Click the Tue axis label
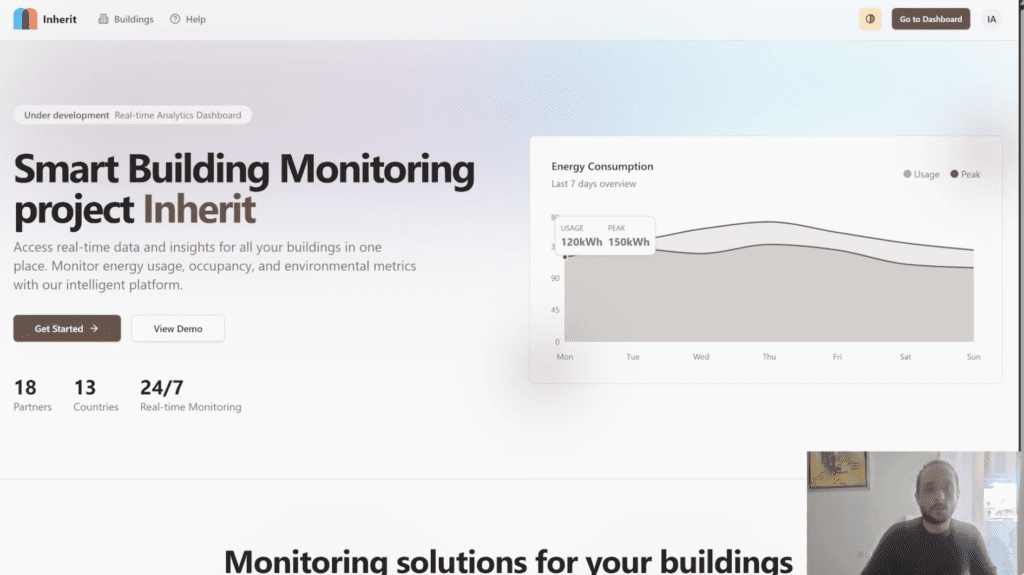Image resolution: width=1024 pixels, height=575 pixels. coord(633,357)
